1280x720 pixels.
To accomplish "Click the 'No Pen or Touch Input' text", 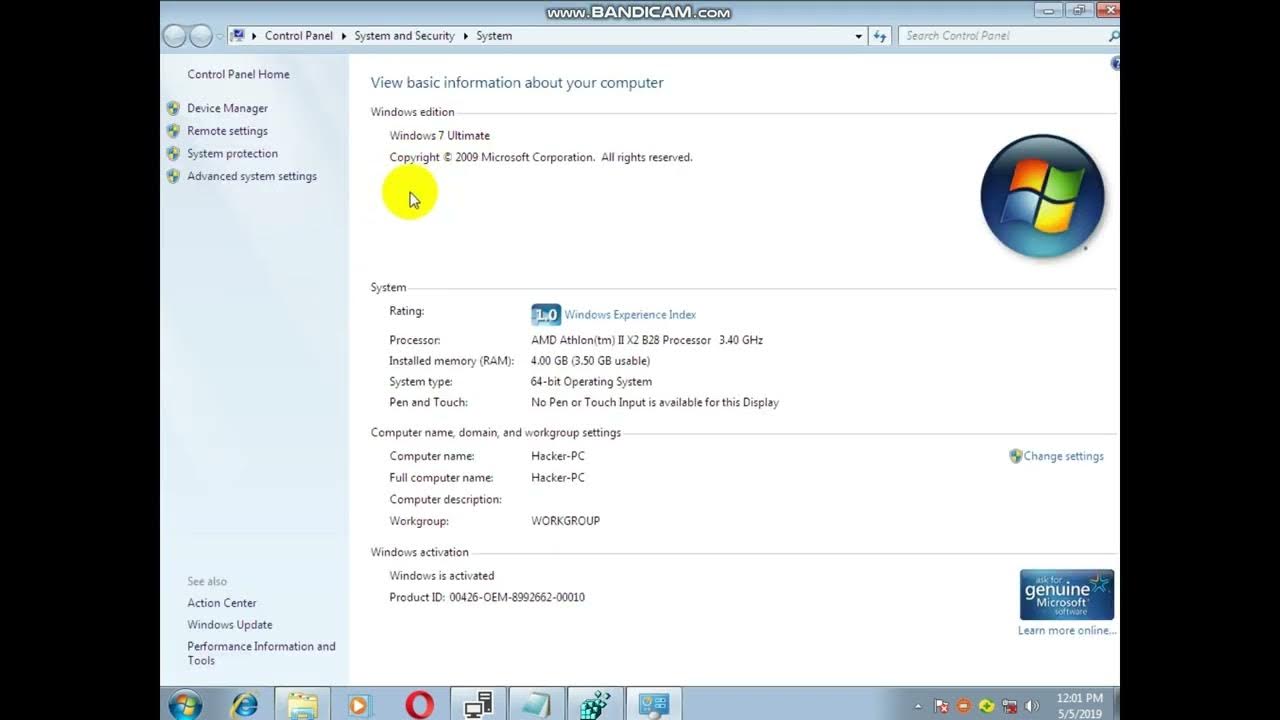I will (655, 403).
